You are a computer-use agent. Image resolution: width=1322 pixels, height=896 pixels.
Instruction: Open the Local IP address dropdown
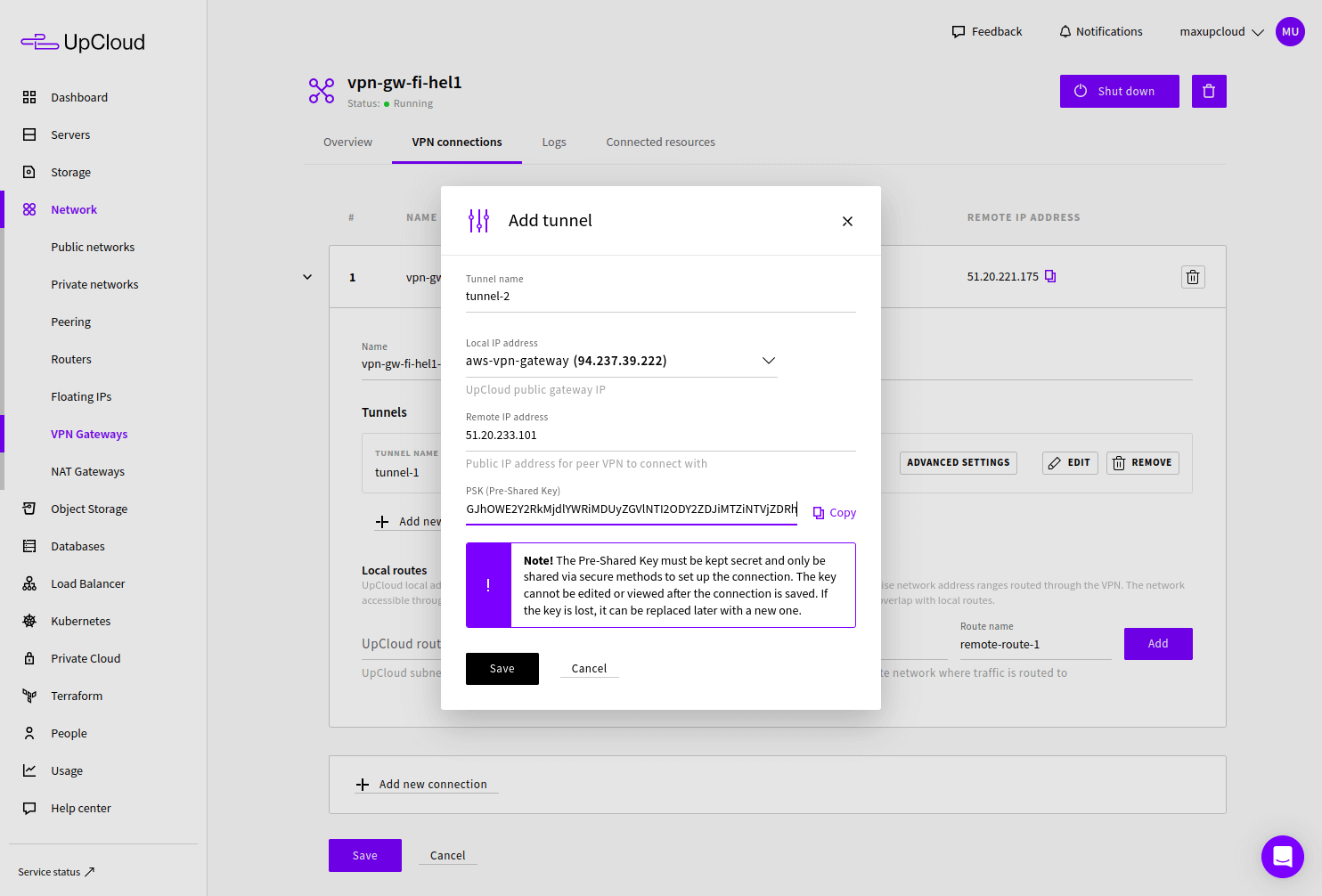point(622,361)
